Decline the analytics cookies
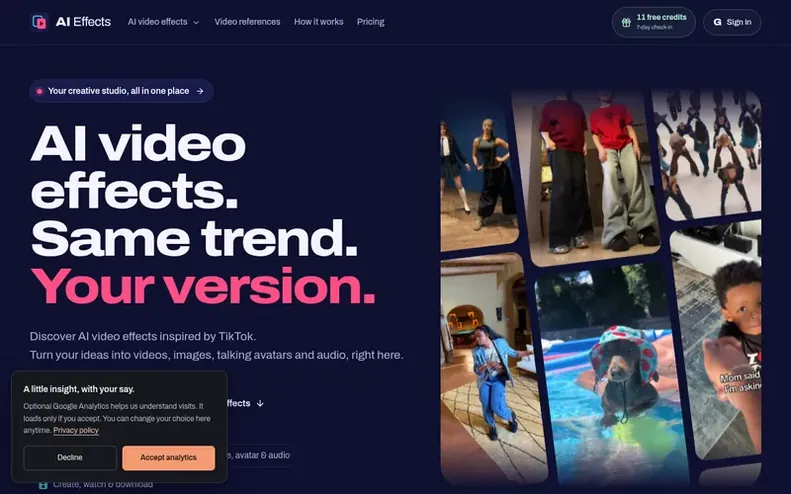 pyautogui.click(x=70, y=458)
